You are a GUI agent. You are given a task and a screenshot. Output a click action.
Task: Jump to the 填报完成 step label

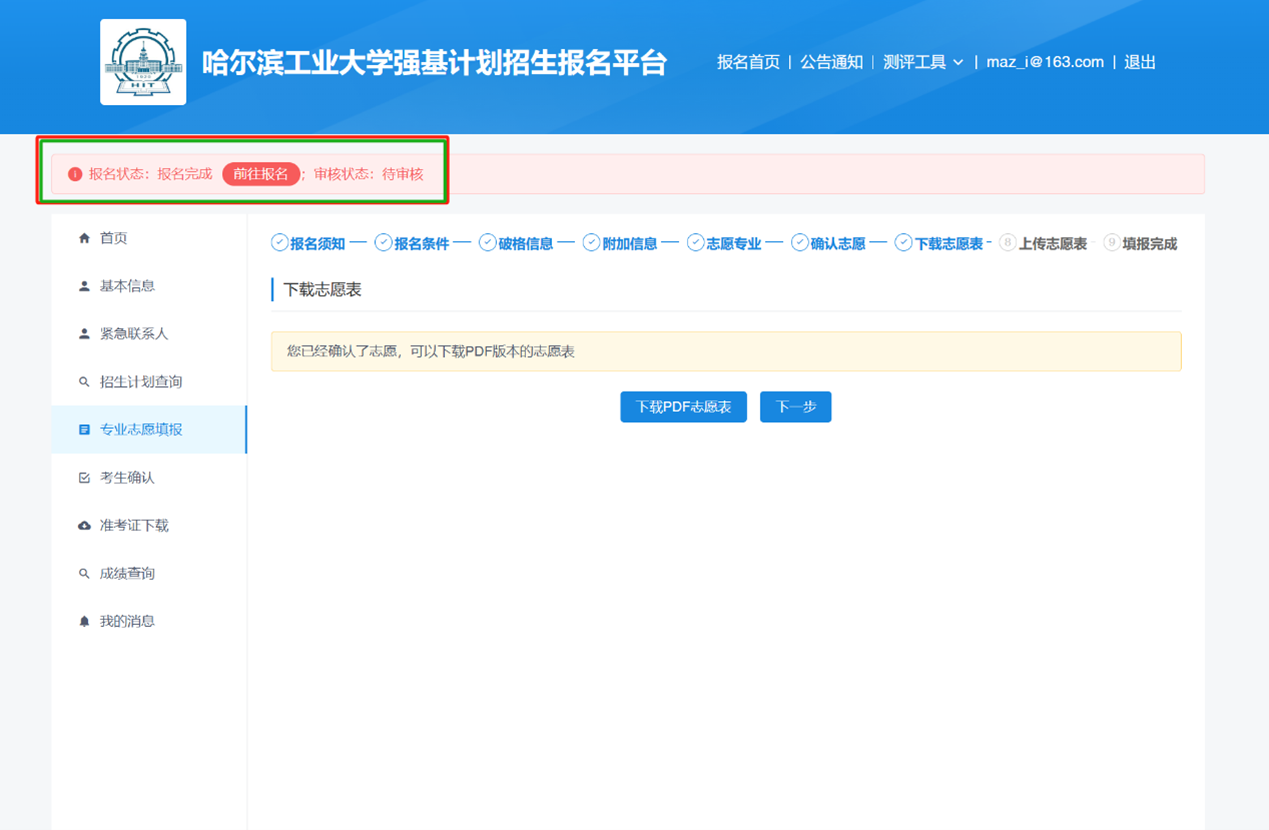[1150, 244]
